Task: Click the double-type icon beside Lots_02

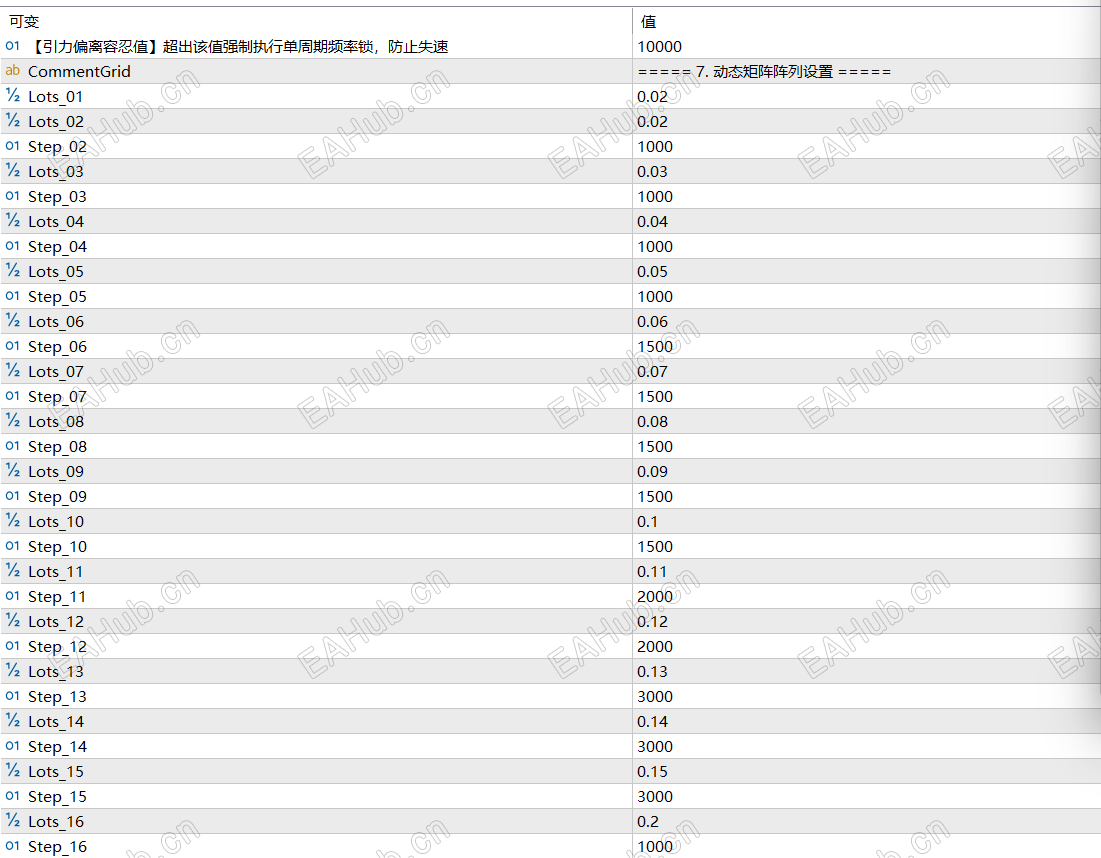Action: pos(13,121)
